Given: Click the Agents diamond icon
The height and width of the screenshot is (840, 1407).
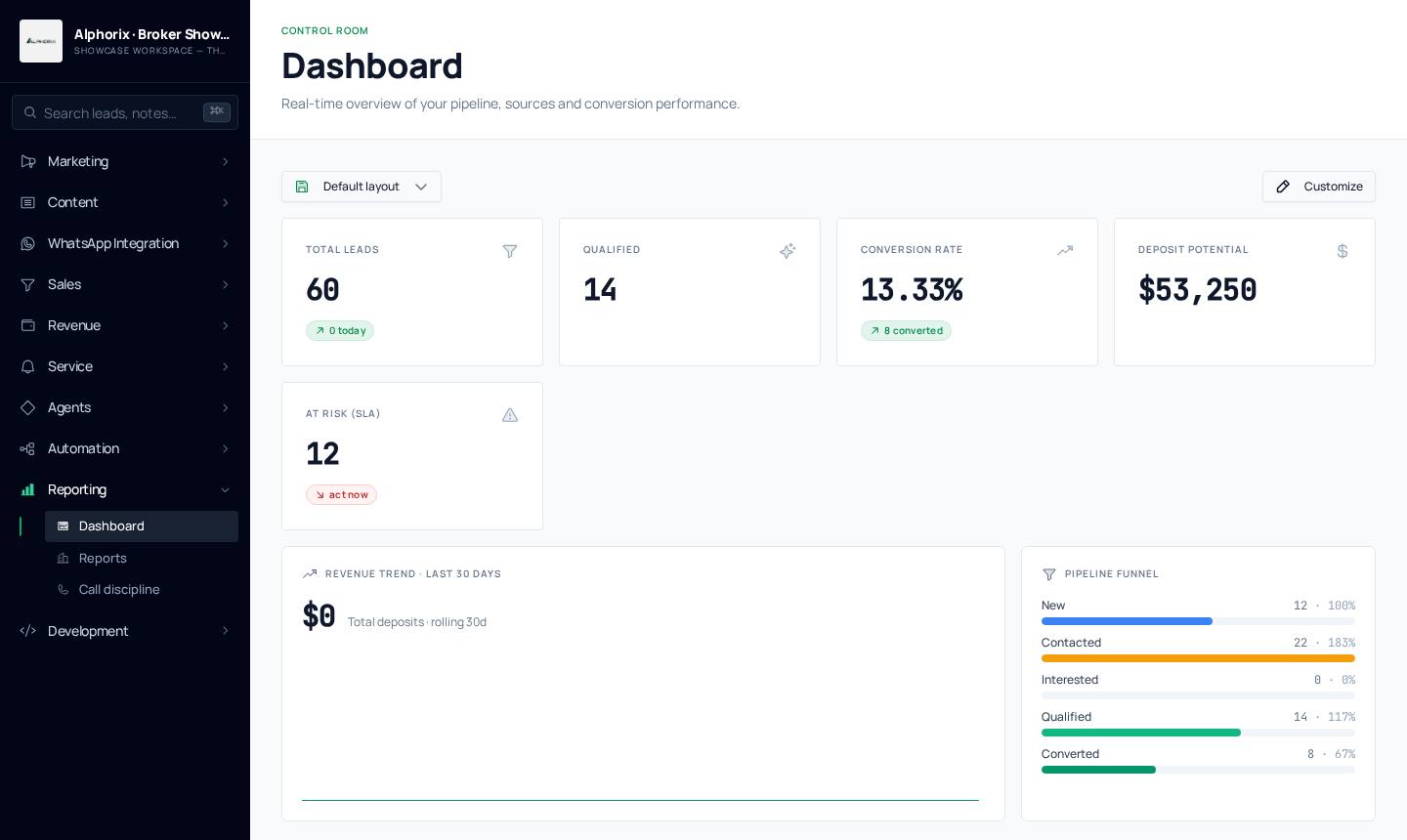Looking at the screenshot, I should [x=28, y=407].
